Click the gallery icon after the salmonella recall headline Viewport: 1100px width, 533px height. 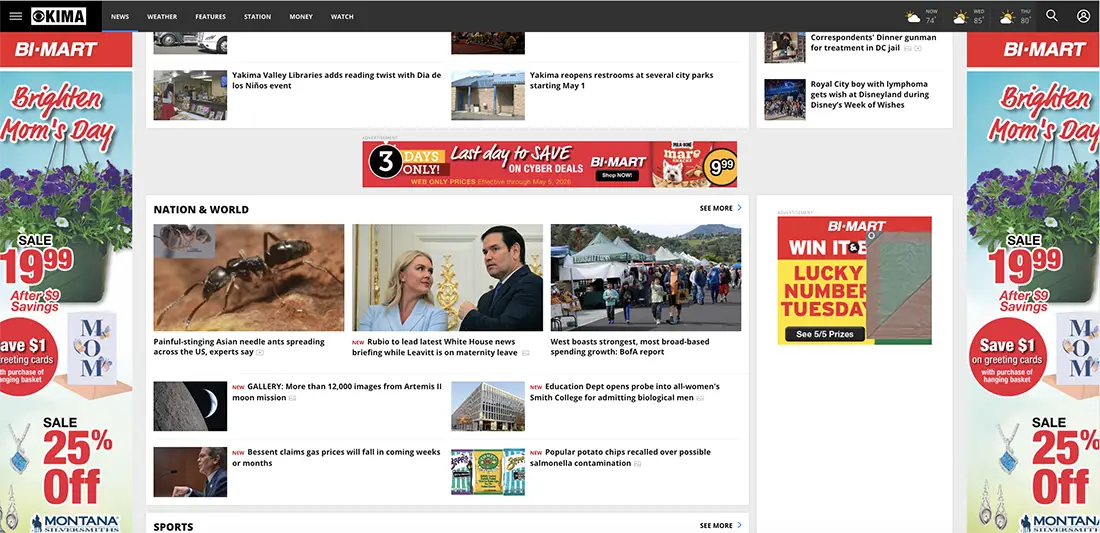[638, 464]
